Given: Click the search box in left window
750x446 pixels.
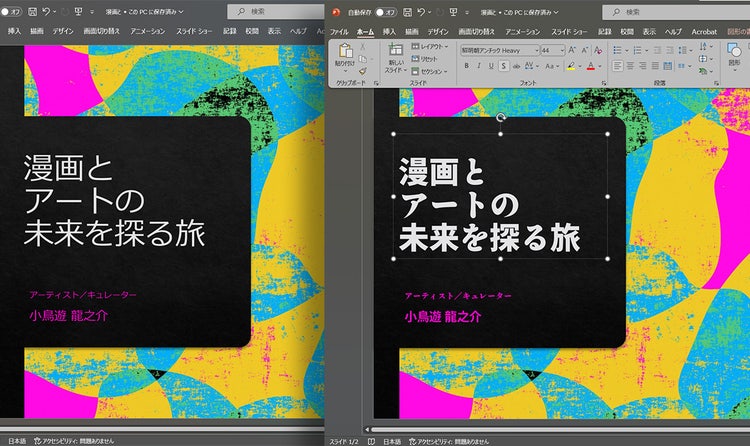Looking at the screenshot, I should pos(276,11).
